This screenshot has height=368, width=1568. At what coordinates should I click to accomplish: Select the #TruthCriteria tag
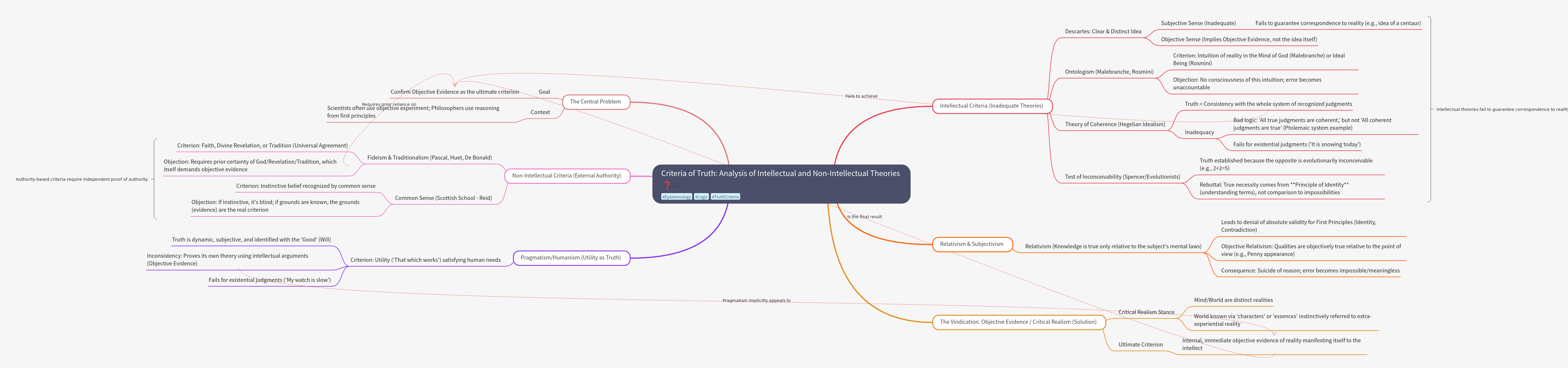[x=725, y=197]
